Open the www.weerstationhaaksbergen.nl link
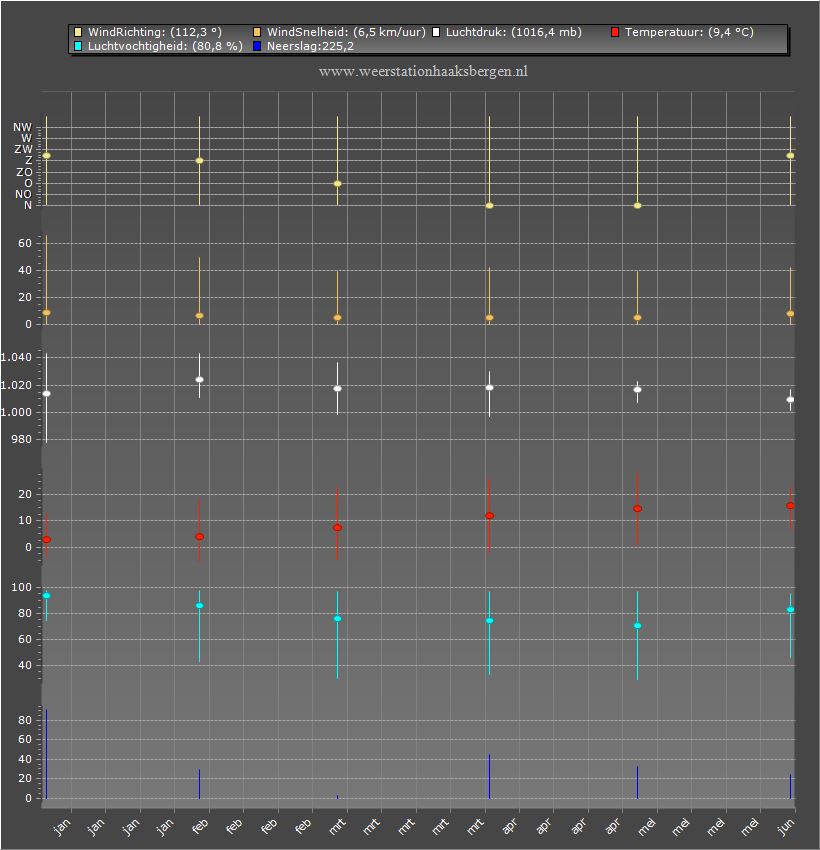Screen dimensions: 820x850 pyautogui.click(x=423, y=72)
